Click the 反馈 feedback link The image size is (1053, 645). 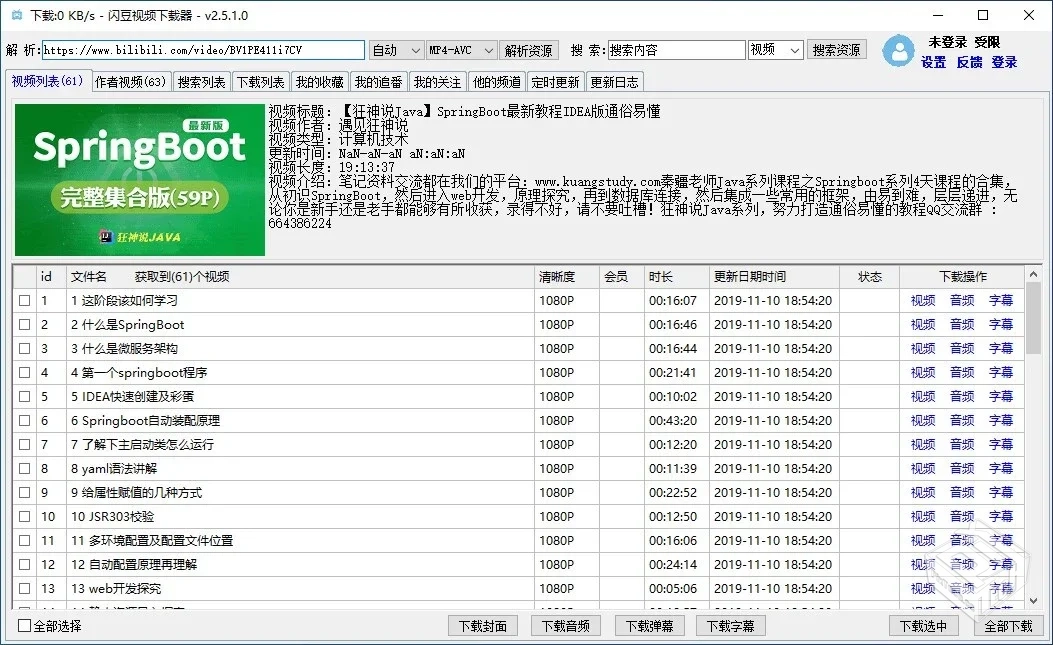(968, 62)
